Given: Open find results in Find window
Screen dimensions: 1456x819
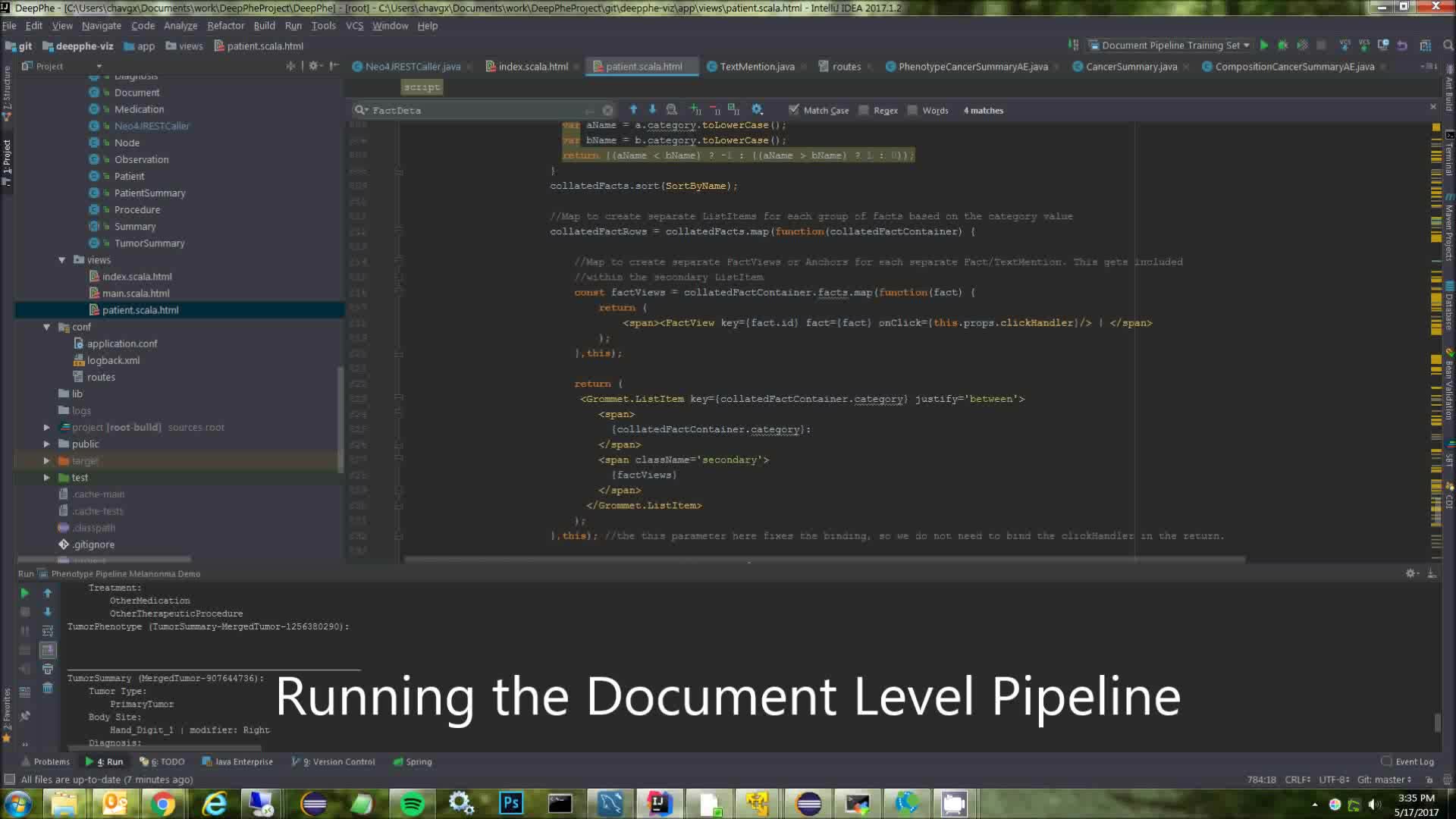Looking at the screenshot, I should pyautogui.click(x=672, y=110).
